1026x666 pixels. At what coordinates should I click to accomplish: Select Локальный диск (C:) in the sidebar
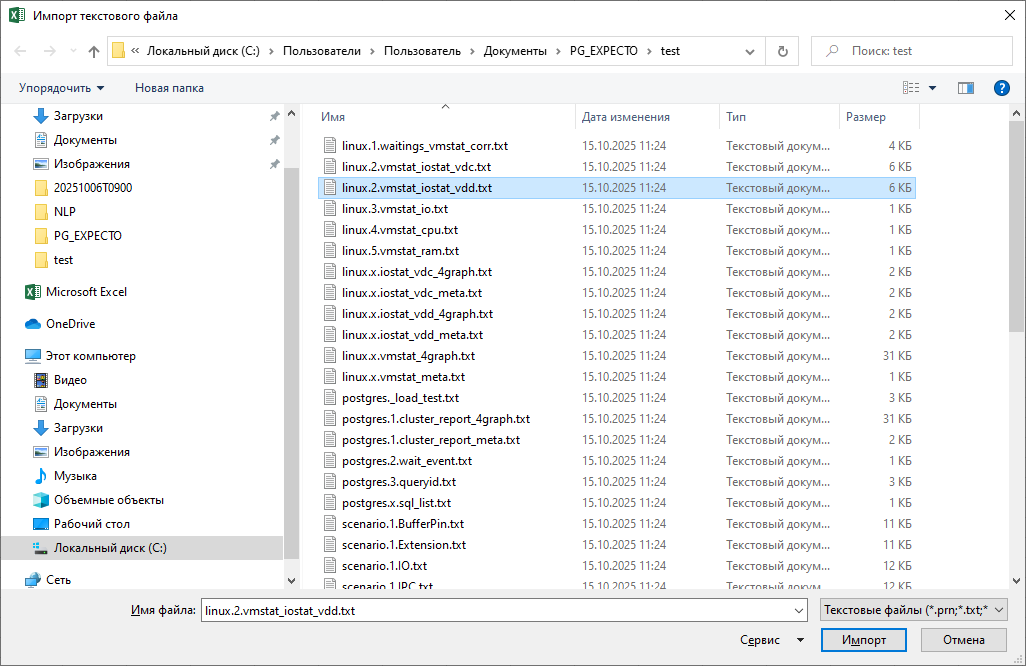(110, 548)
